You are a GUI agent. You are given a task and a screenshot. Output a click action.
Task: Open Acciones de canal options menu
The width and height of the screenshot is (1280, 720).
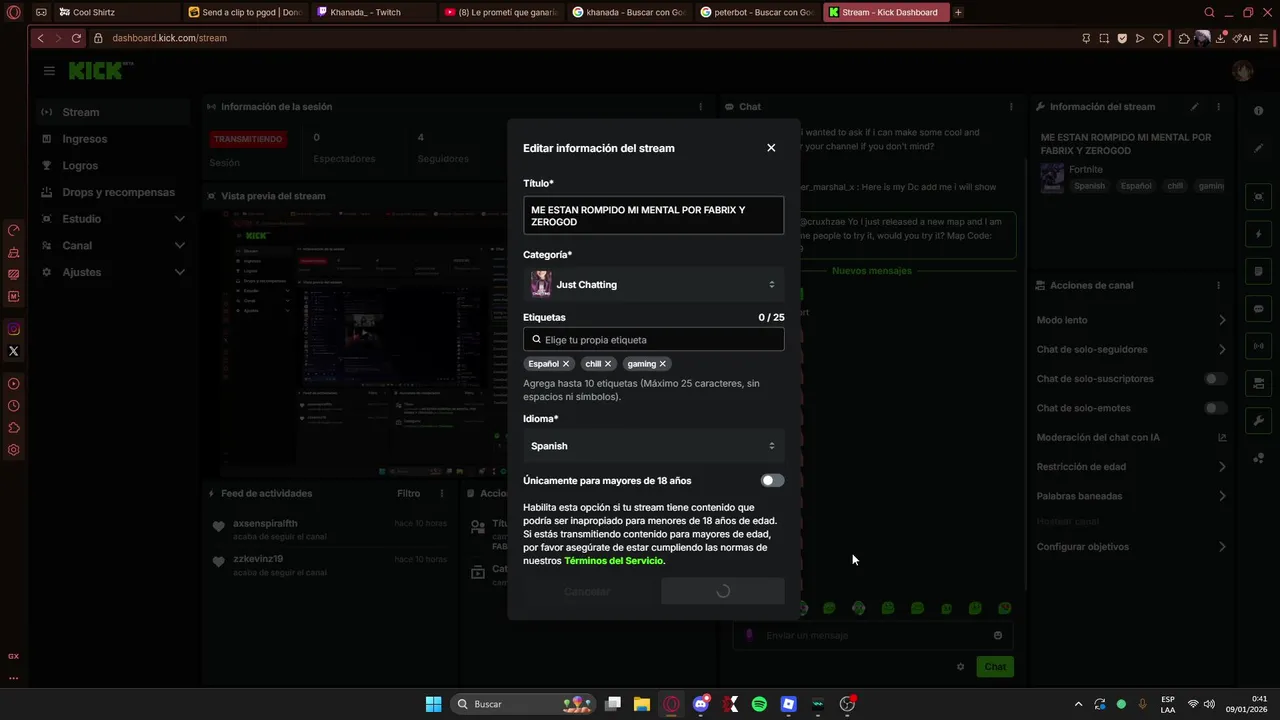pyautogui.click(x=1218, y=286)
